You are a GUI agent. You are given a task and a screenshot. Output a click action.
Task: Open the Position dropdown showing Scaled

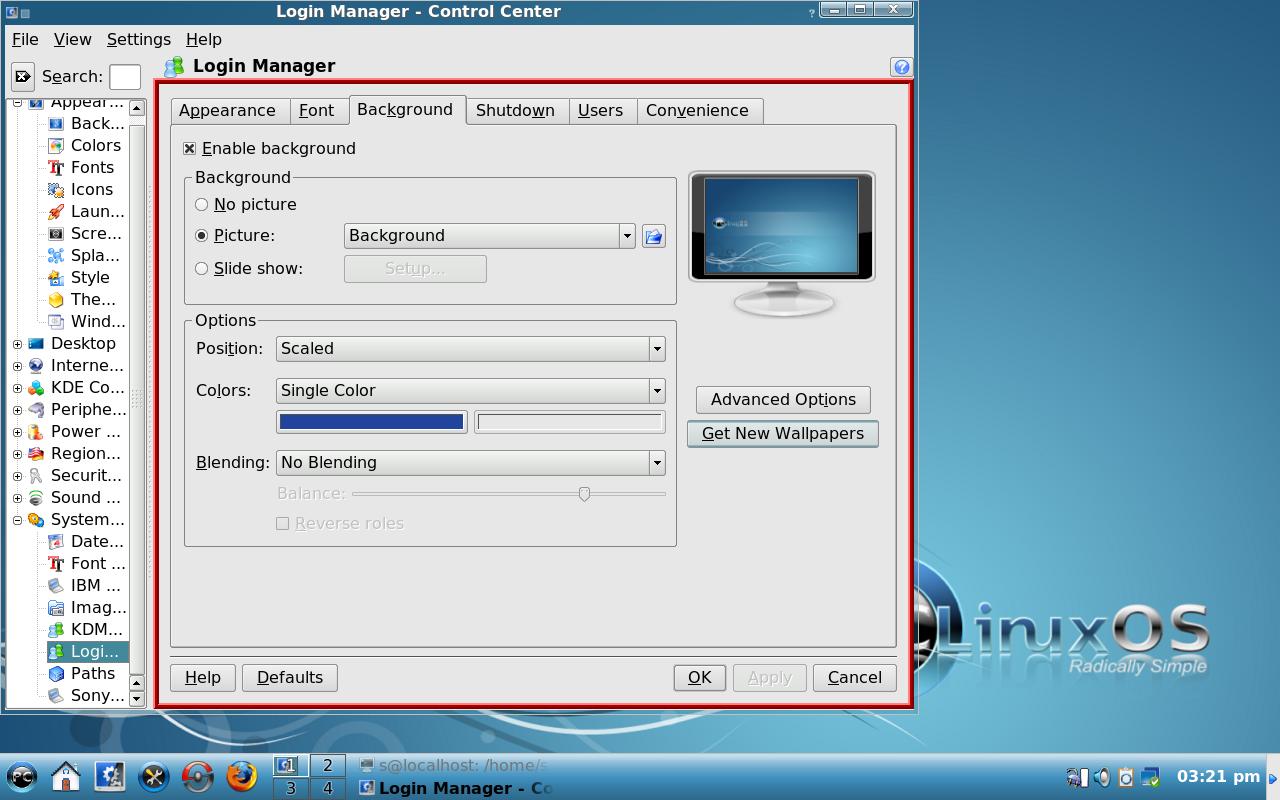coord(471,348)
